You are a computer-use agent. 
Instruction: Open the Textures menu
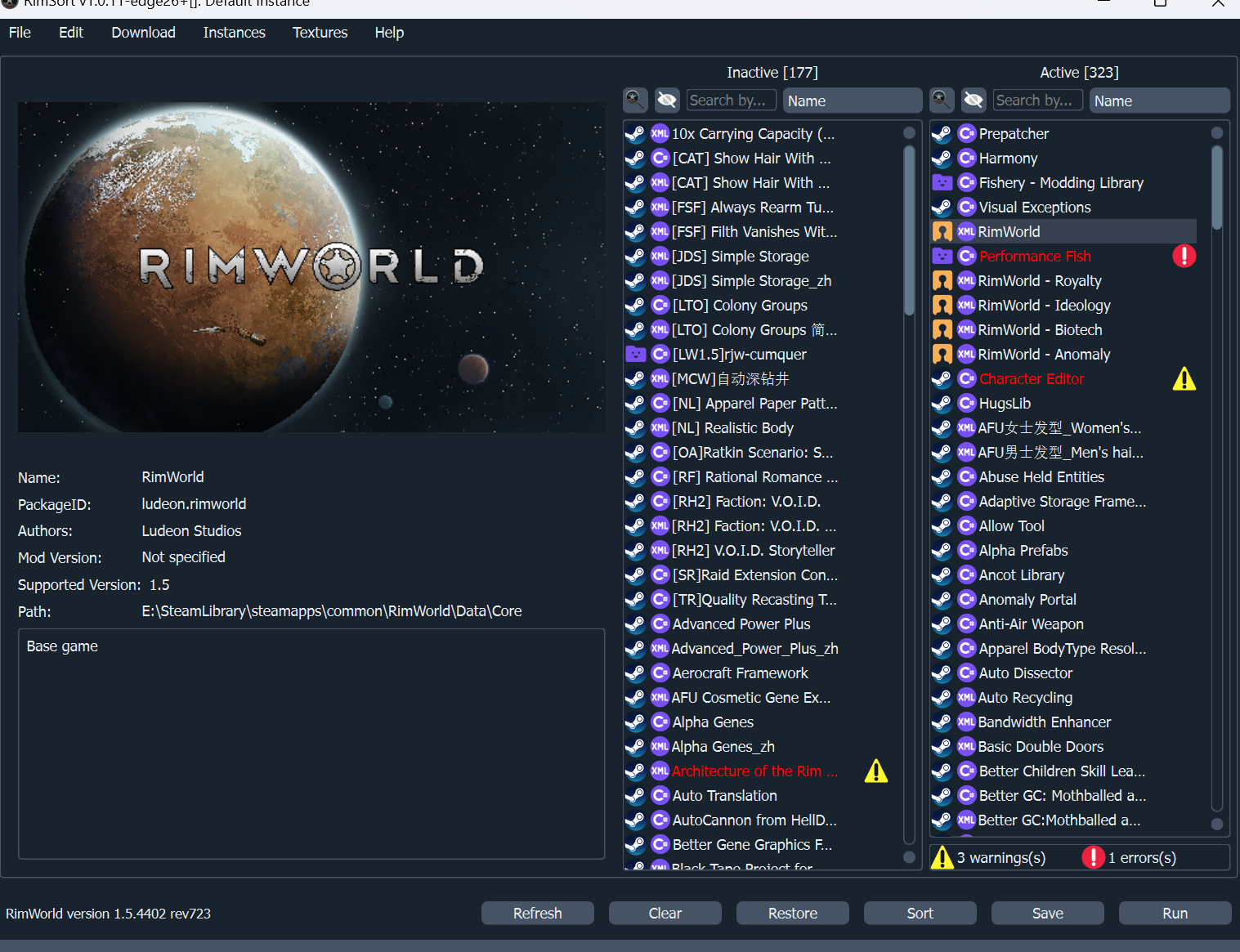pos(320,33)
